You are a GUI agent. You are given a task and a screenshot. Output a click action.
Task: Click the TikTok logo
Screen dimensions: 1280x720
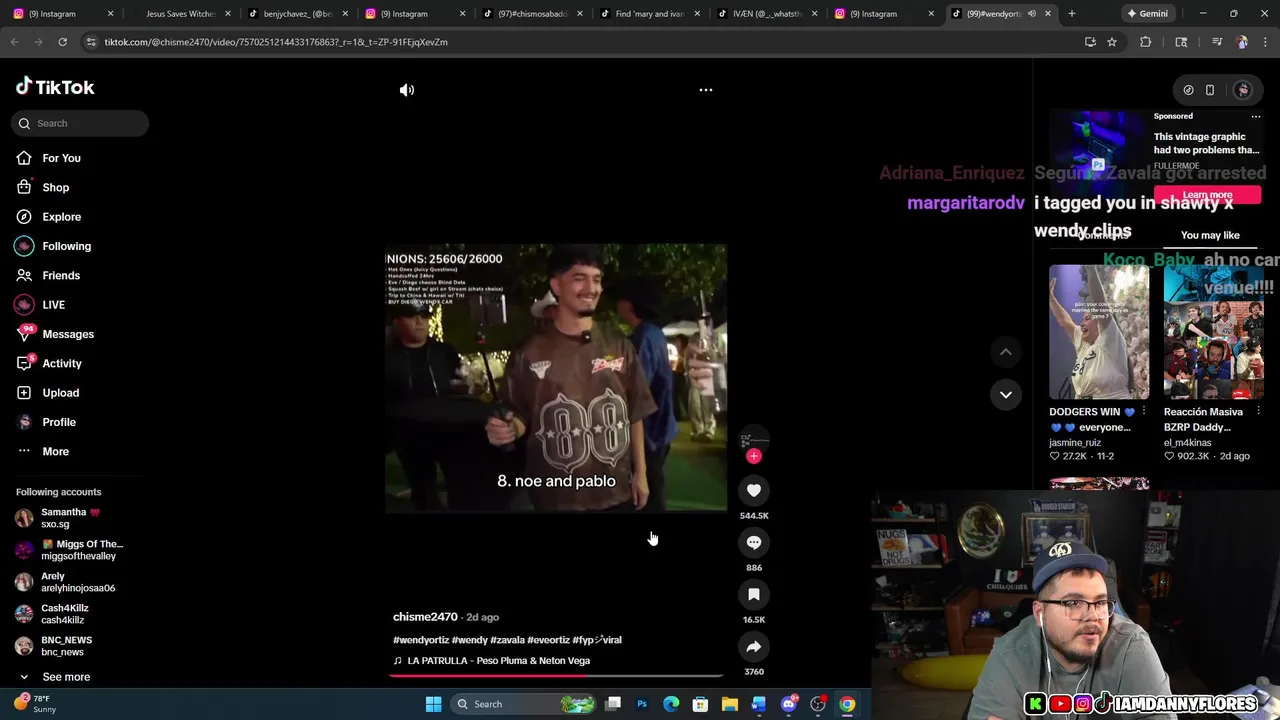(x=55, y=87)
